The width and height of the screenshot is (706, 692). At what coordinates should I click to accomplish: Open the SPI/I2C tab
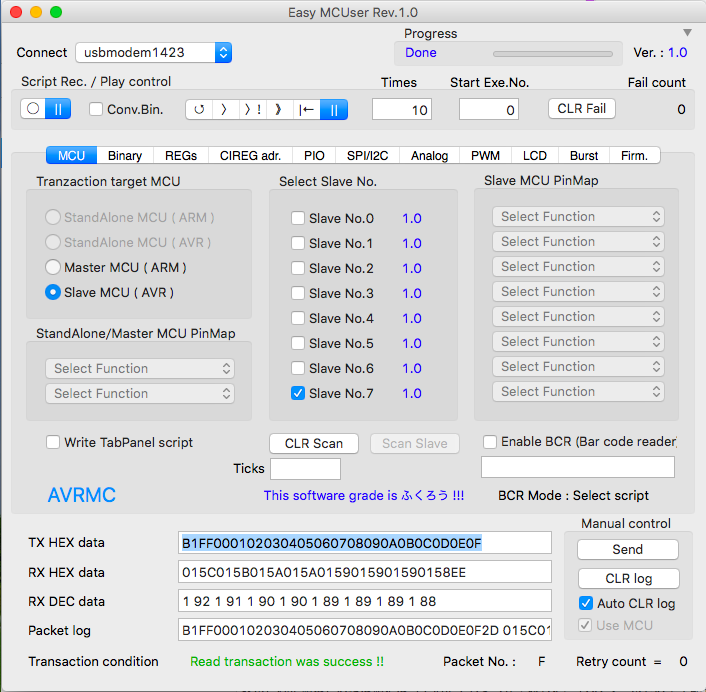(367, 155)
